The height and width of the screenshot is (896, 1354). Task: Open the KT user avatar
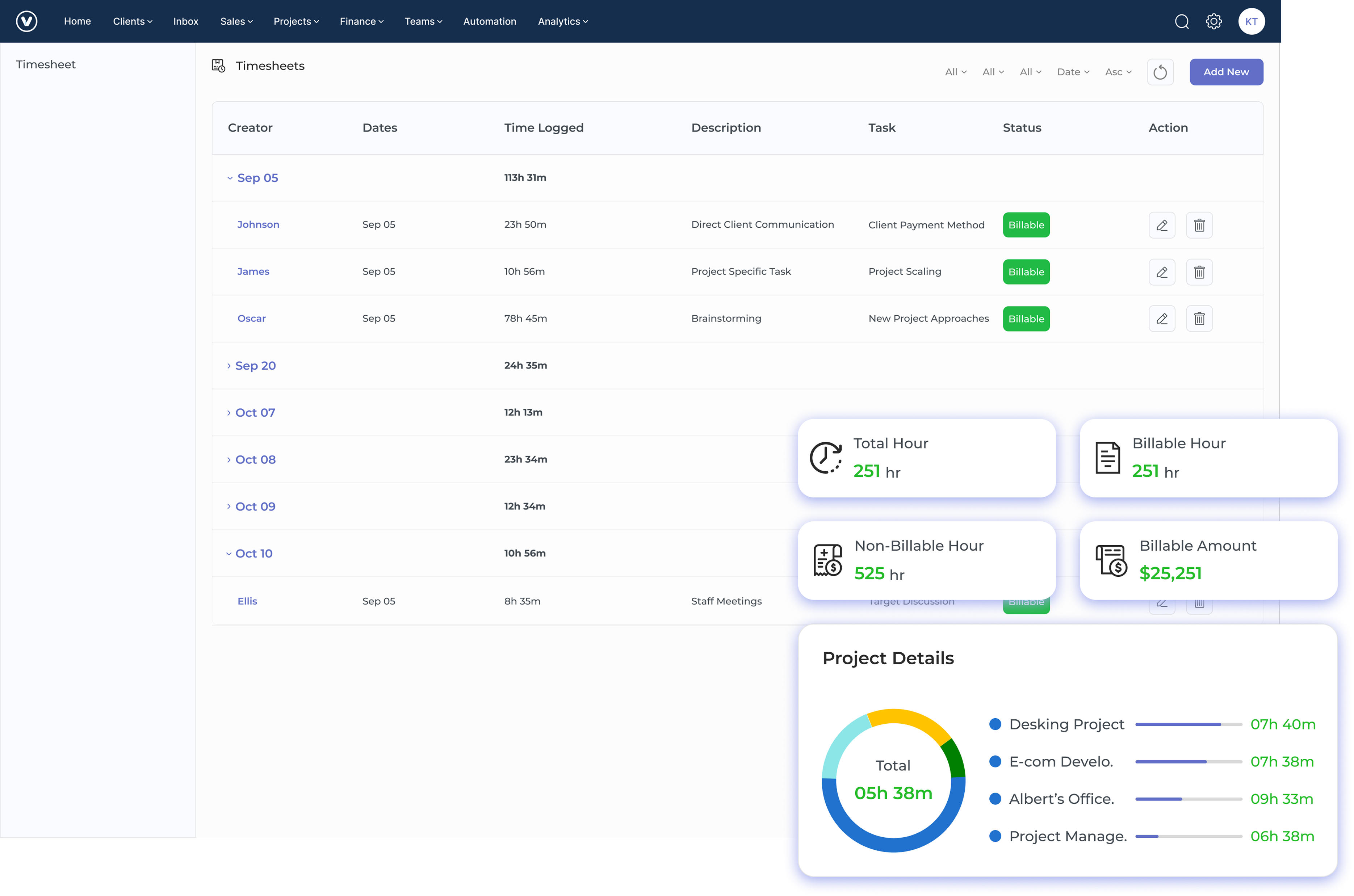1251,22
